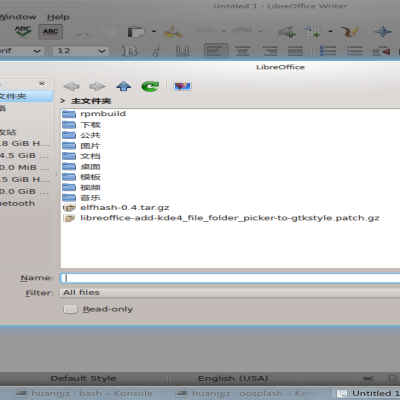Enable the Read-only checkbox
The image size is (400, 400).
70,309
